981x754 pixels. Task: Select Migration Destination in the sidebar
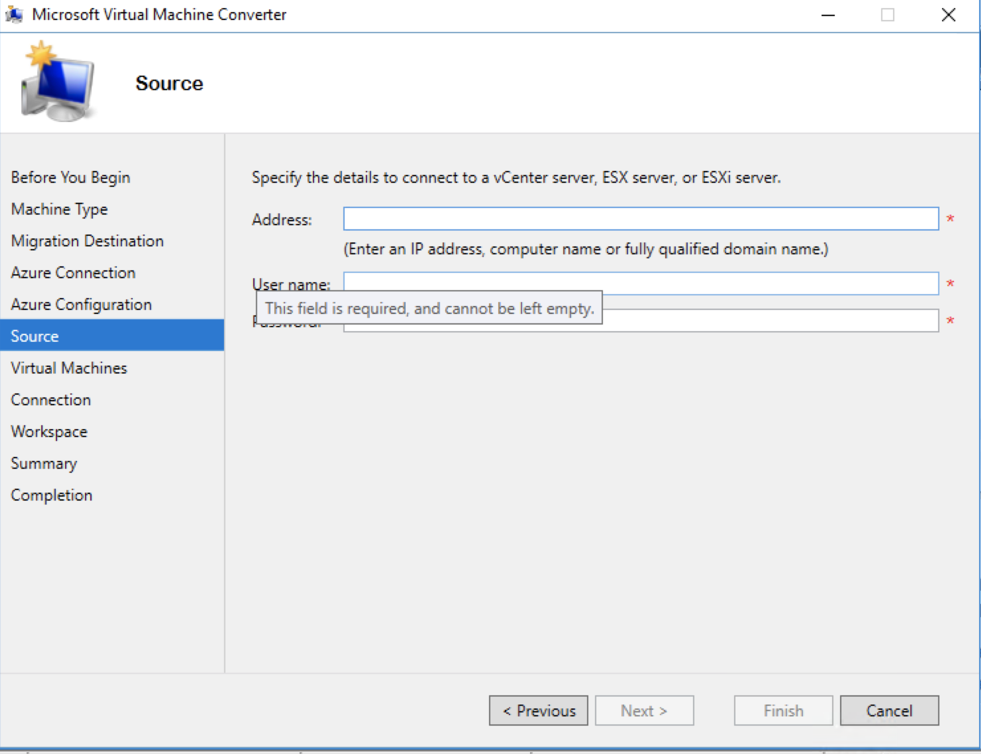tap(87, 241)
